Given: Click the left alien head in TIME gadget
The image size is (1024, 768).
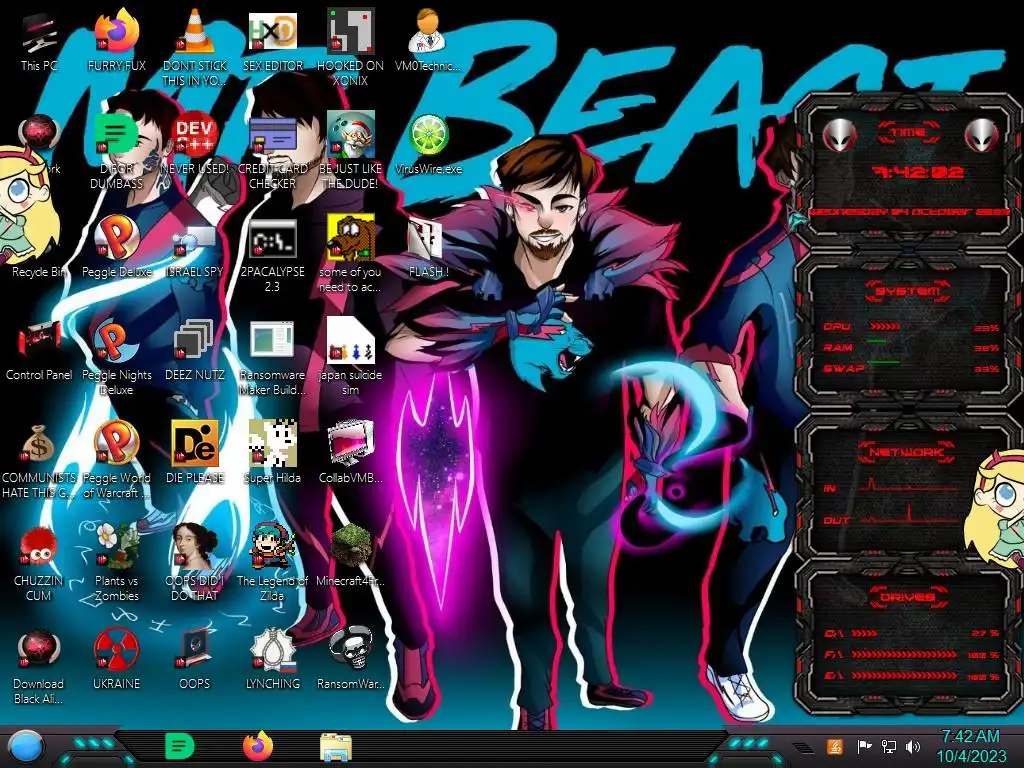Looking at the screenshot, I should [x=839, y=135].
